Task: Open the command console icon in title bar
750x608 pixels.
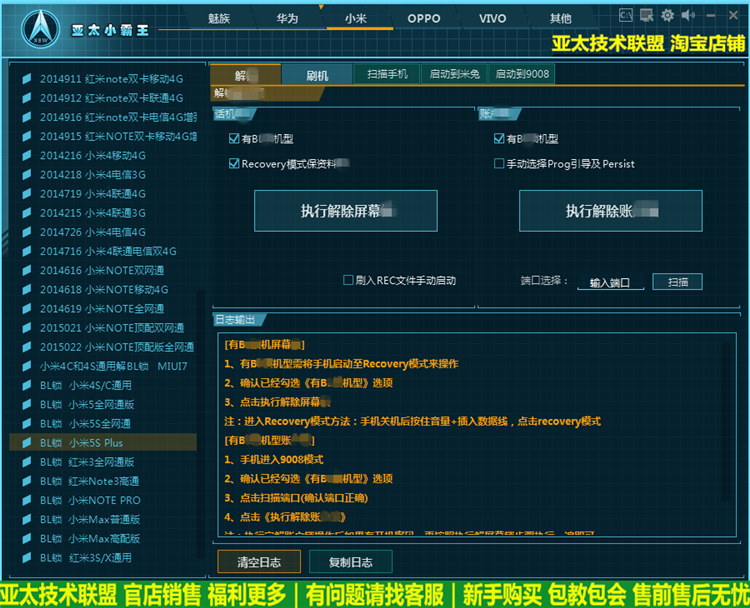Action: coord(626,15)
